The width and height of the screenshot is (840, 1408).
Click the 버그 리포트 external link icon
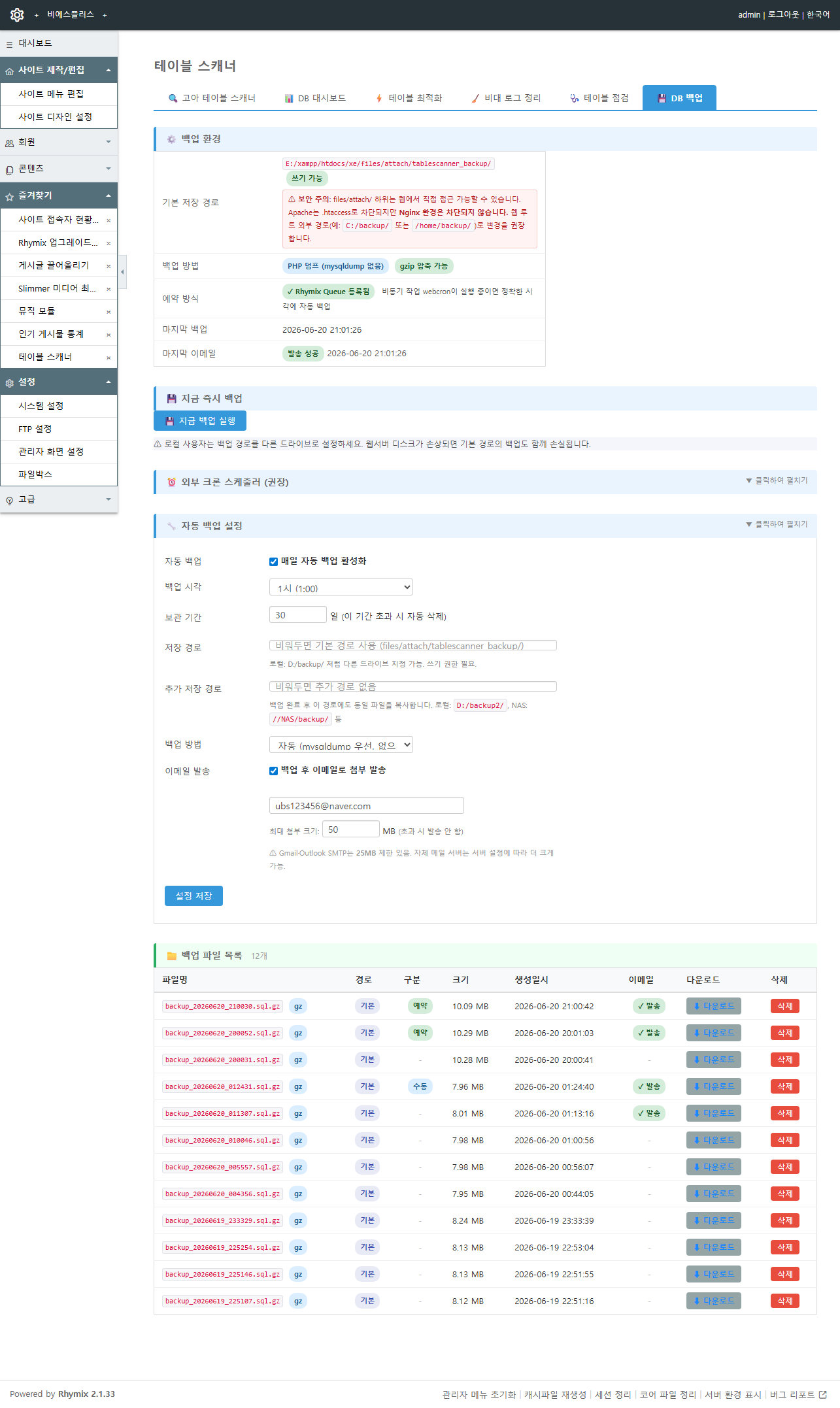pyautogui.click(x=822, y=1394)
